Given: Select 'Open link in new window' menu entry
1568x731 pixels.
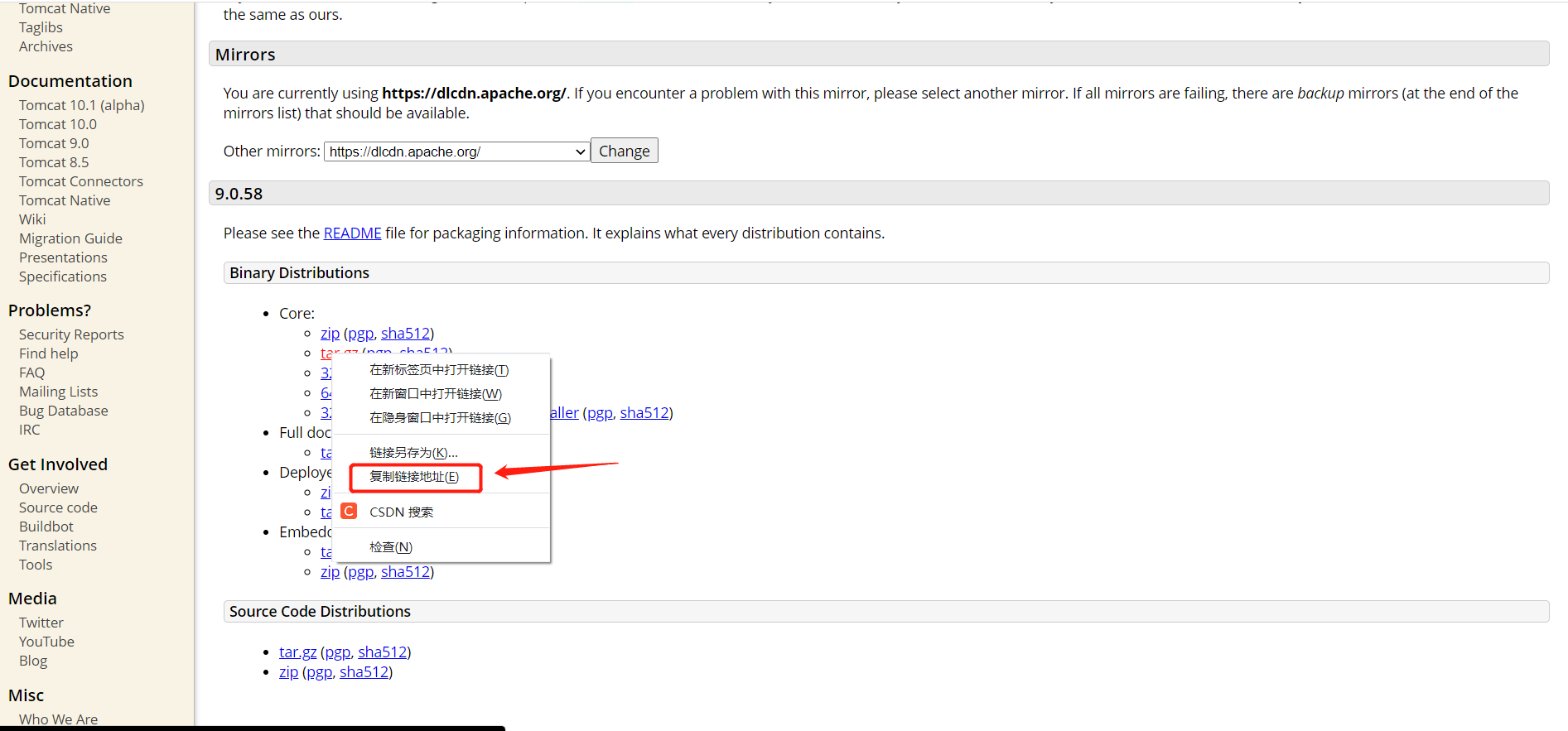Looking at the screenshot, I should point(436,394).
